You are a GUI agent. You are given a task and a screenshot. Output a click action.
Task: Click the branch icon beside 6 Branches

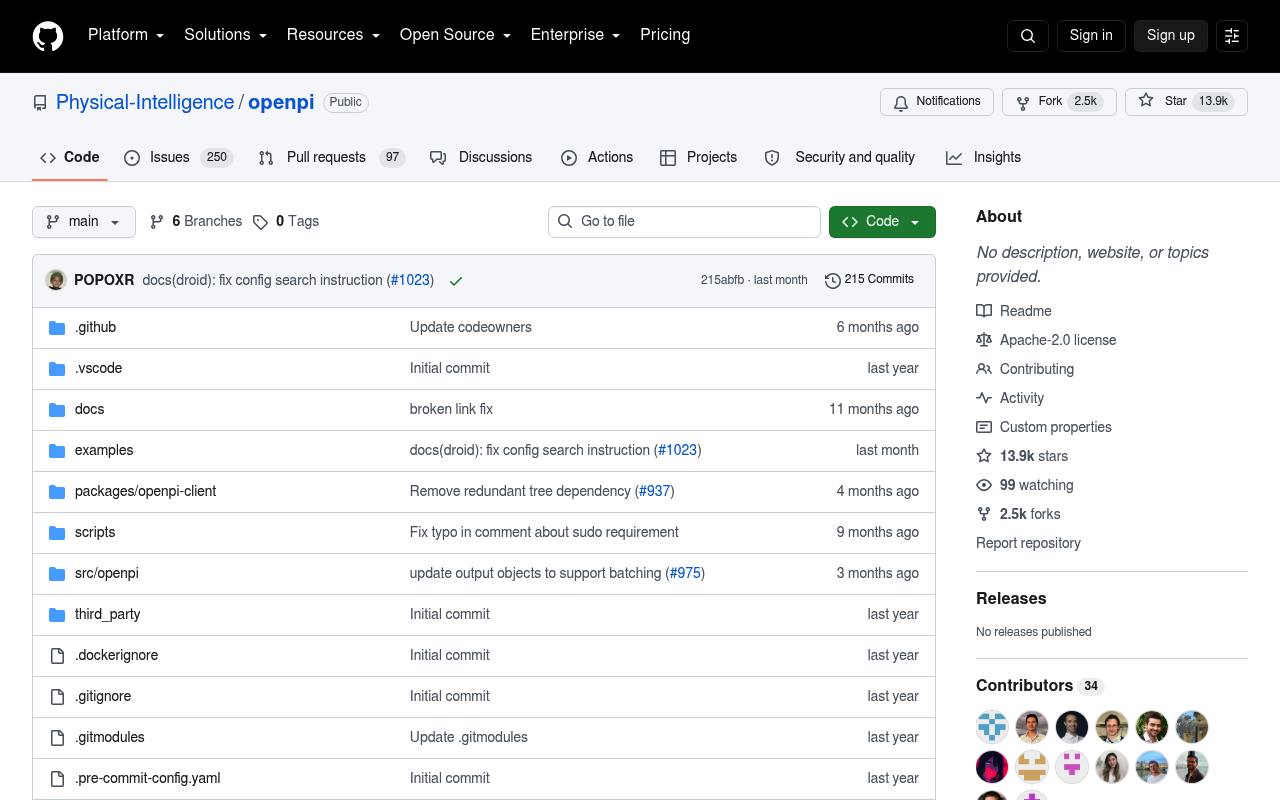156,222
